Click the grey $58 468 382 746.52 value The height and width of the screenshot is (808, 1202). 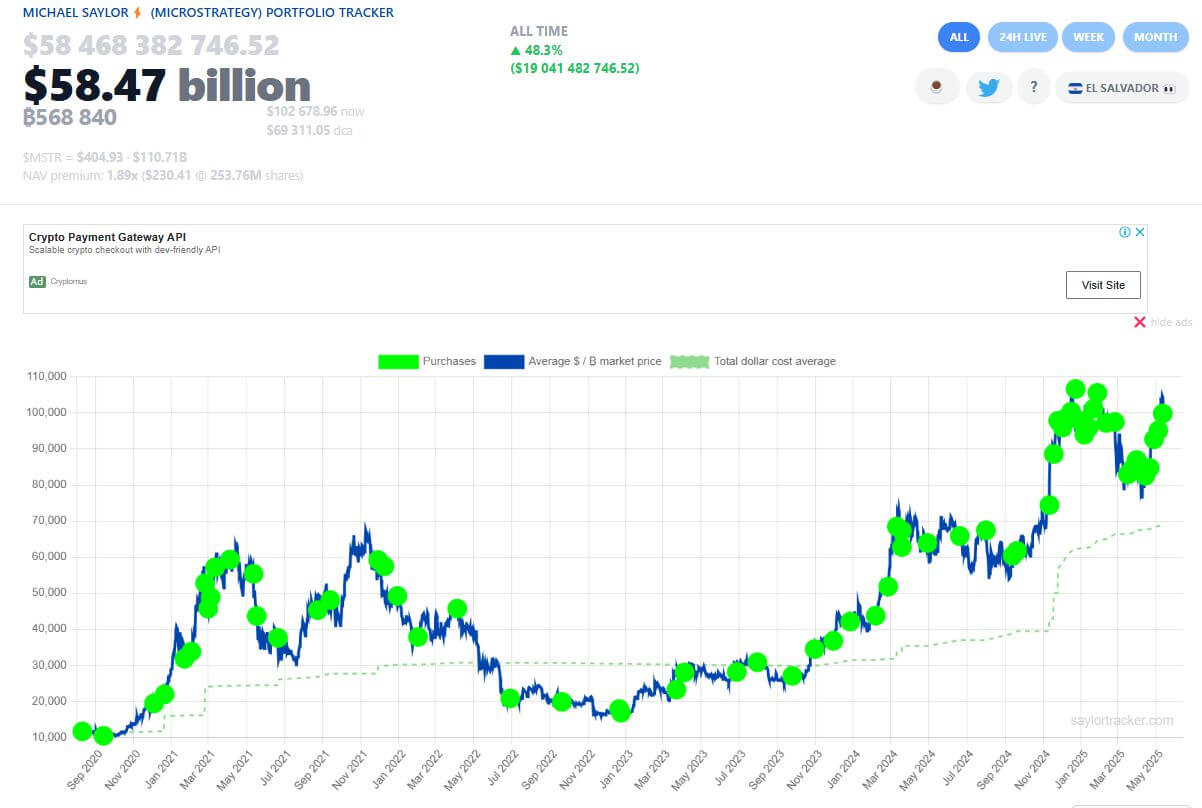[151, 46]
